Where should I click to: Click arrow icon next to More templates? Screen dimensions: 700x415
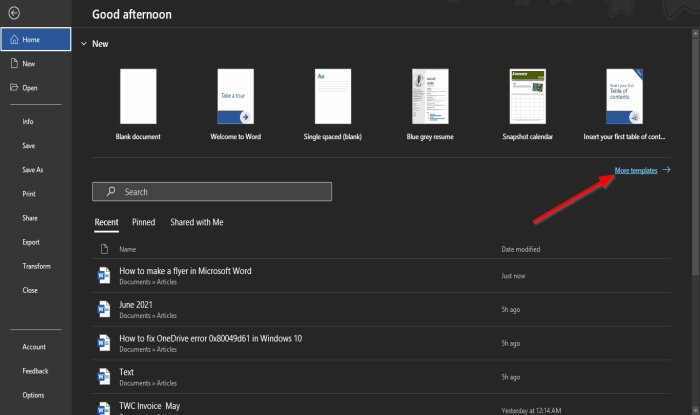click(667, 171)
